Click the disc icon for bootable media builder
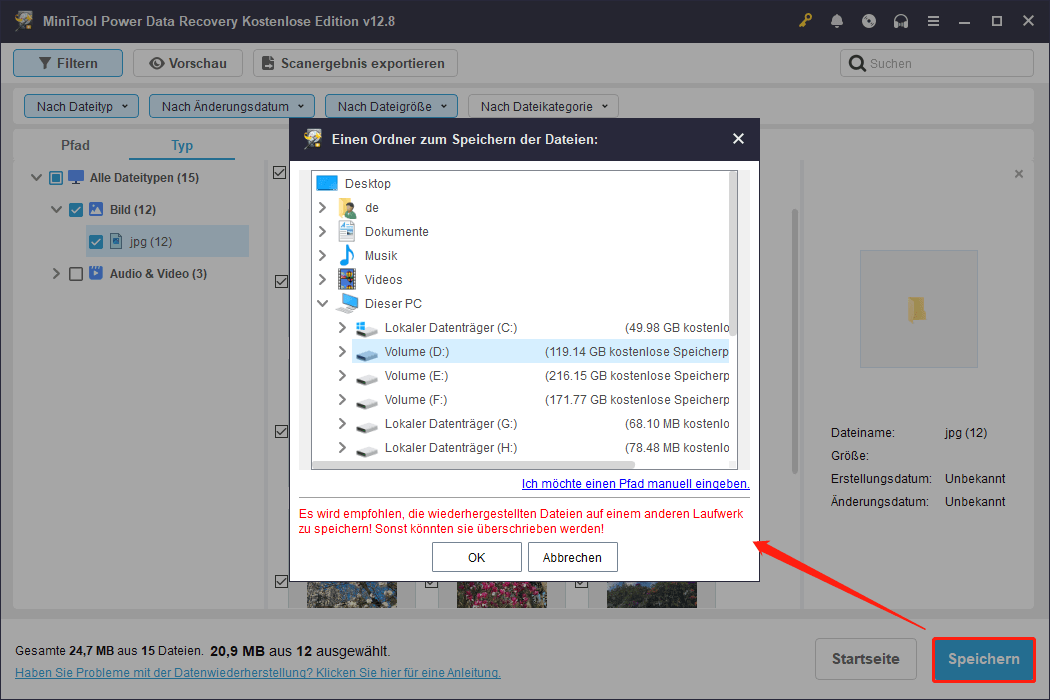 click(869, 20)
